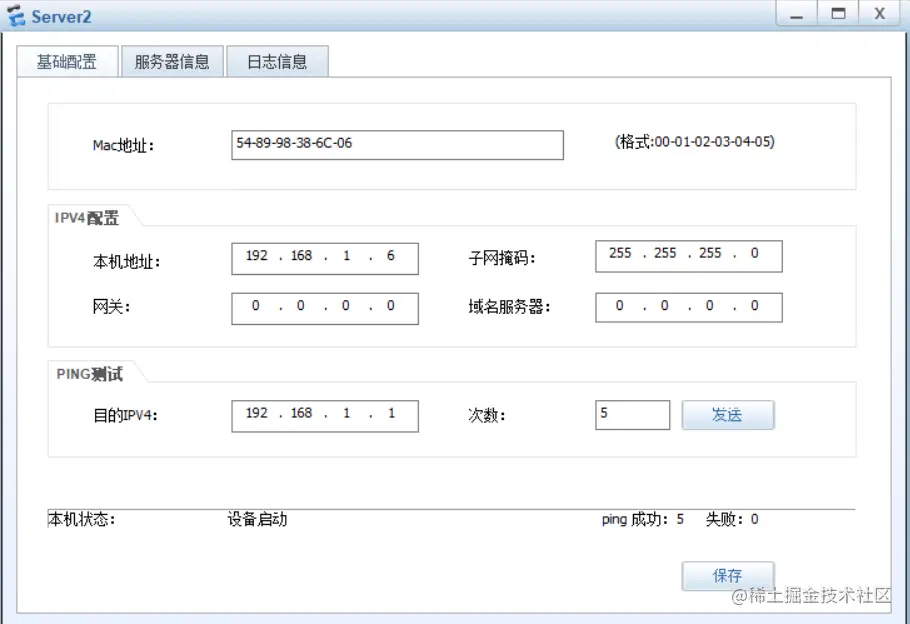
Task: Click the 子网掩码 input field
Action: pyautogui.click(x=689, y=256)
